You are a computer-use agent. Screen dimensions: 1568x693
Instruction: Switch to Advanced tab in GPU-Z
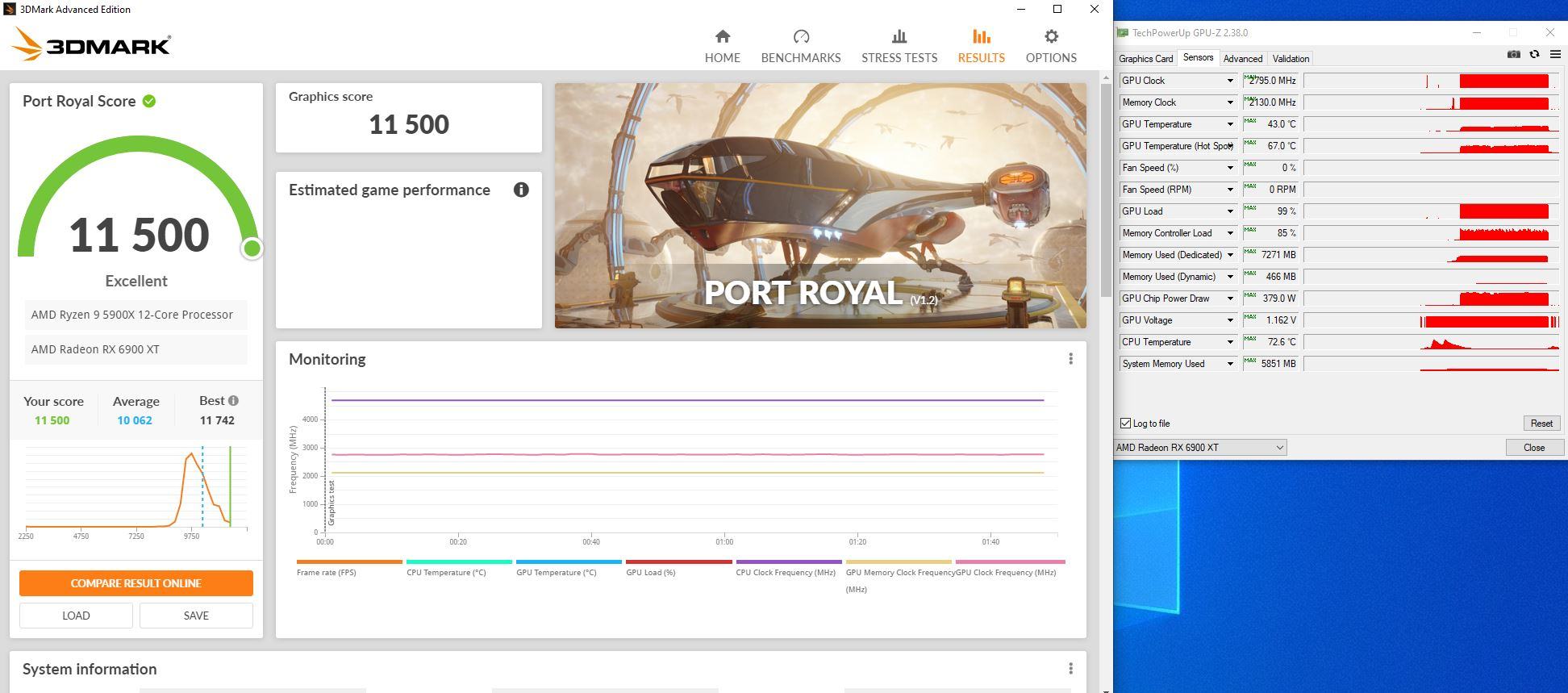point(1242,59)
